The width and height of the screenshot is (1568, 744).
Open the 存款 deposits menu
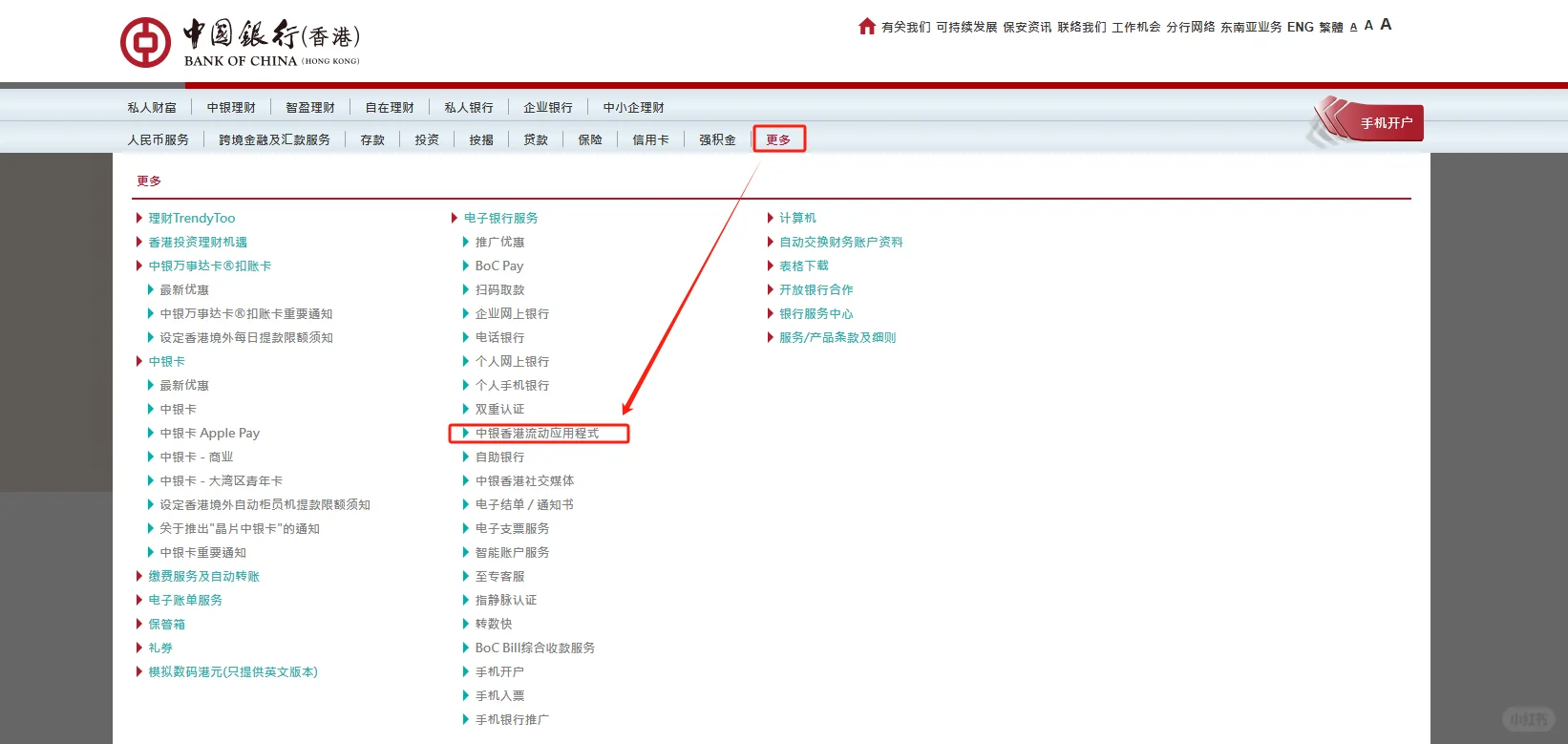372,140
